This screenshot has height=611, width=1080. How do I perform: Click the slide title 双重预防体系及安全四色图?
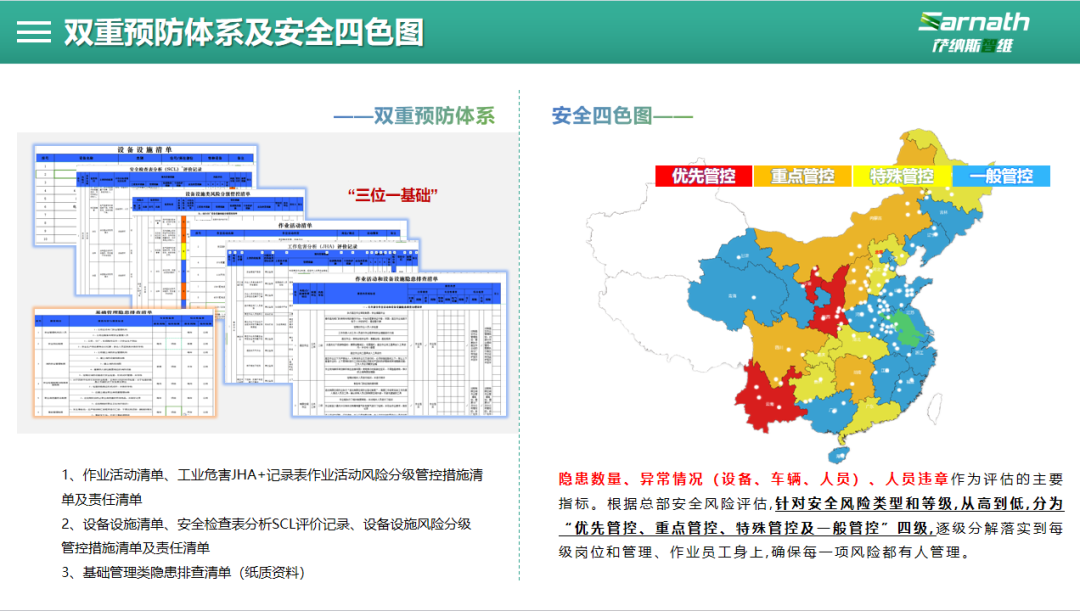243,32
